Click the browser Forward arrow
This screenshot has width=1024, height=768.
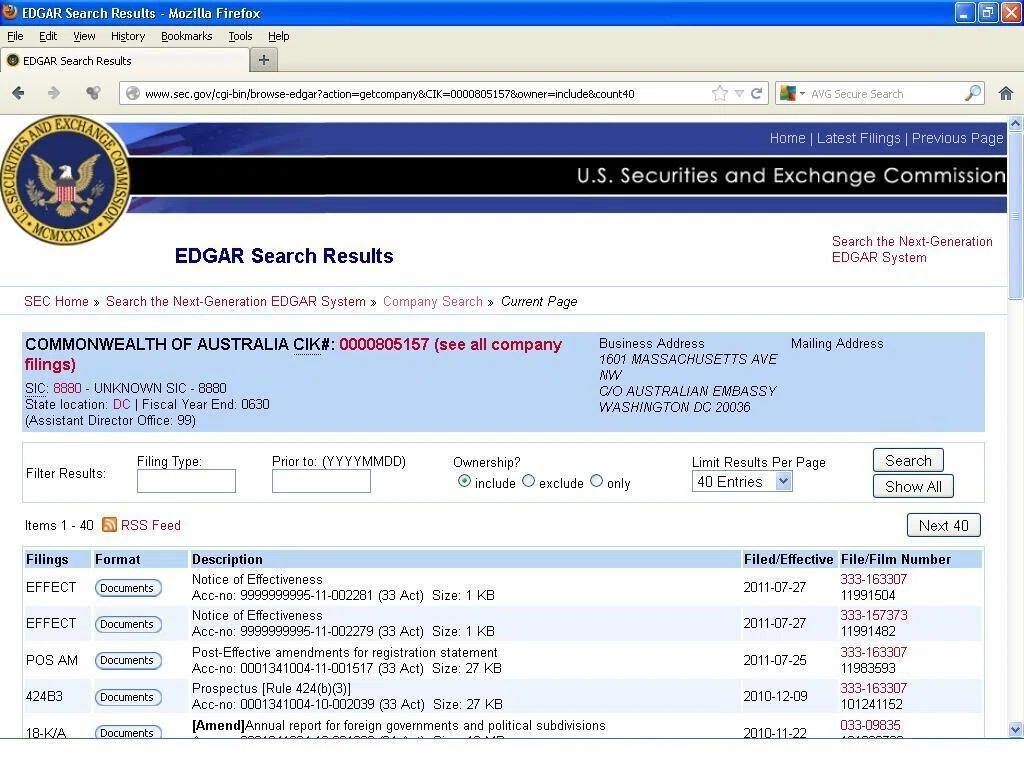click(54, 93)
